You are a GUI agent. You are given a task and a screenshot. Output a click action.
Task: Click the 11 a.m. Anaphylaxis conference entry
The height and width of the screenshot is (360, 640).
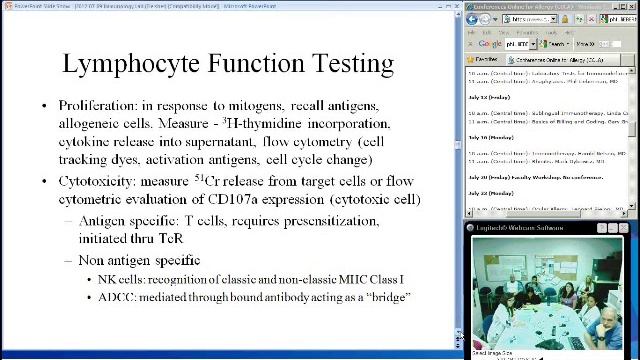tap(543, 82)
